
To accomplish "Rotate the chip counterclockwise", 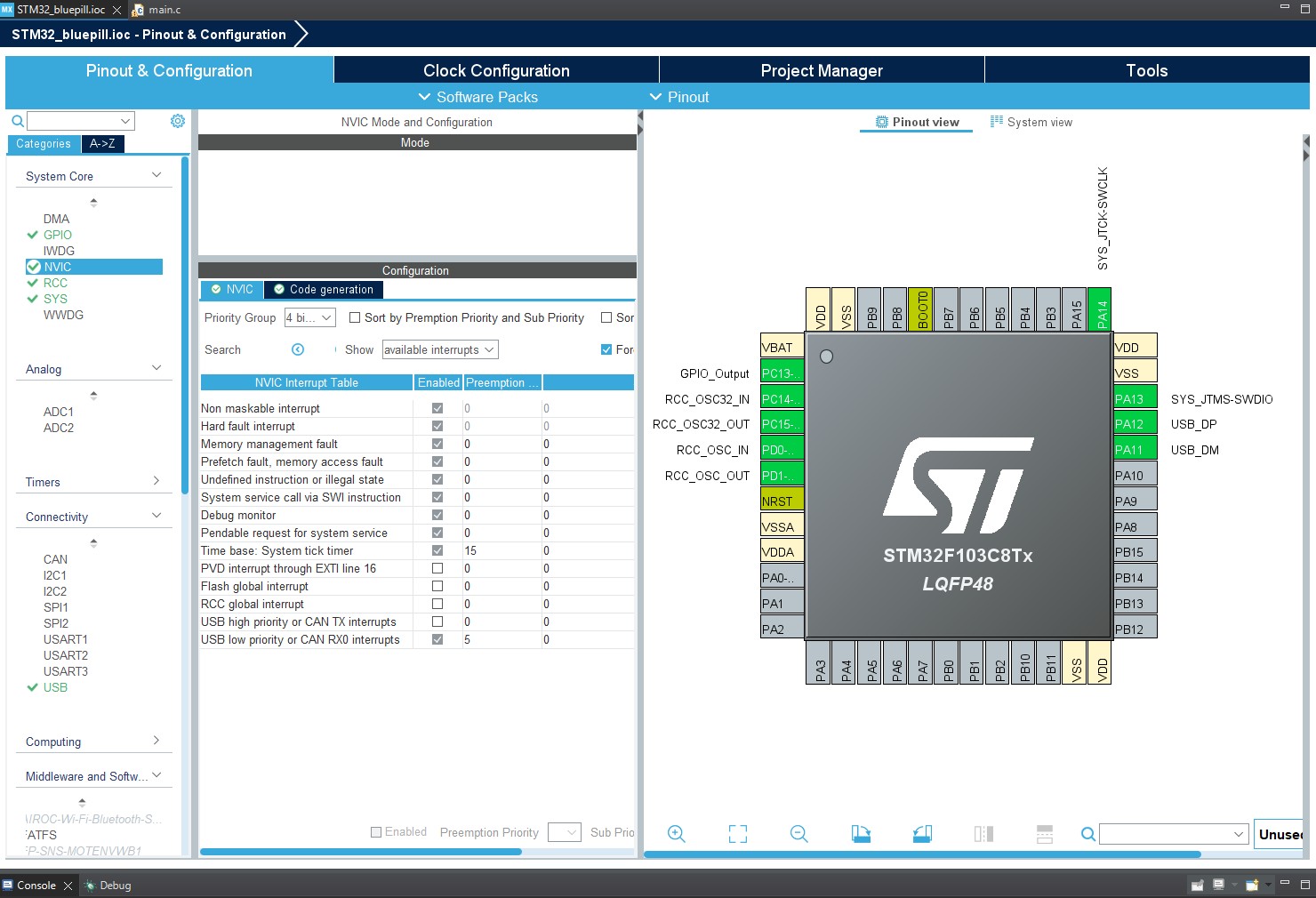I will tap(921, 834).
